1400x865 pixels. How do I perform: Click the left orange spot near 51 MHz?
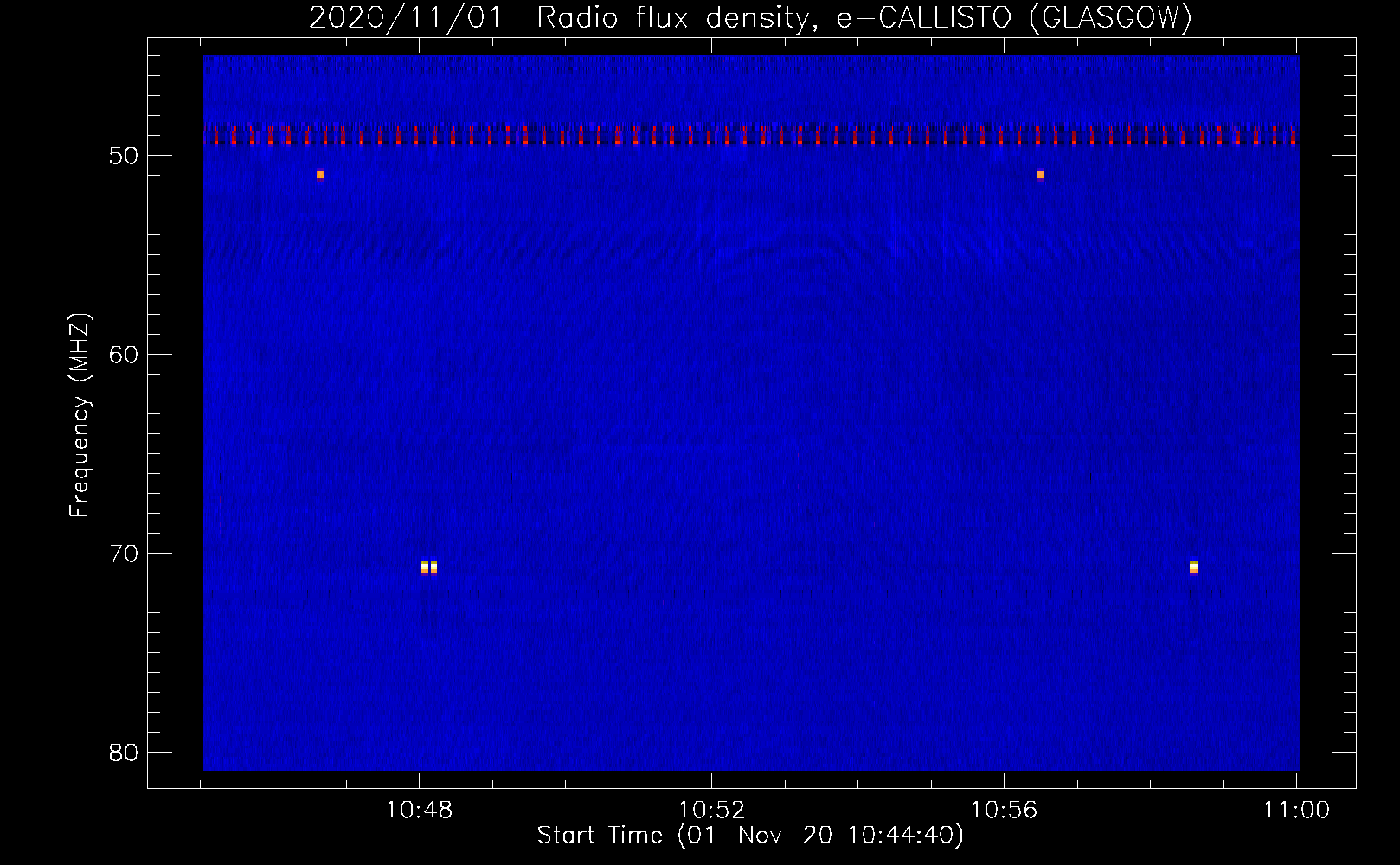click(320, 175)
